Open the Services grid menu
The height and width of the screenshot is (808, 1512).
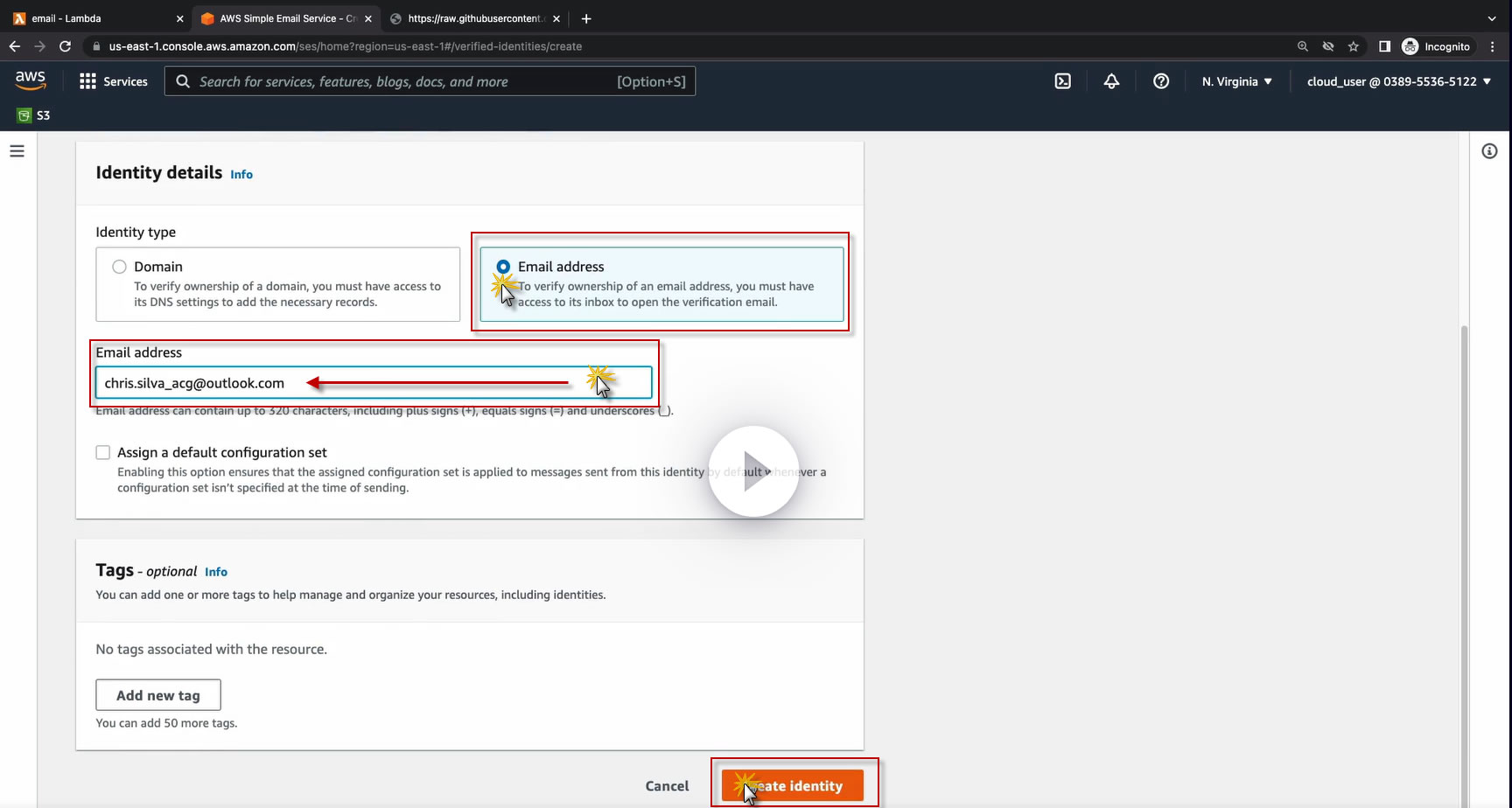pyautogui.click(x=87, y=81)
